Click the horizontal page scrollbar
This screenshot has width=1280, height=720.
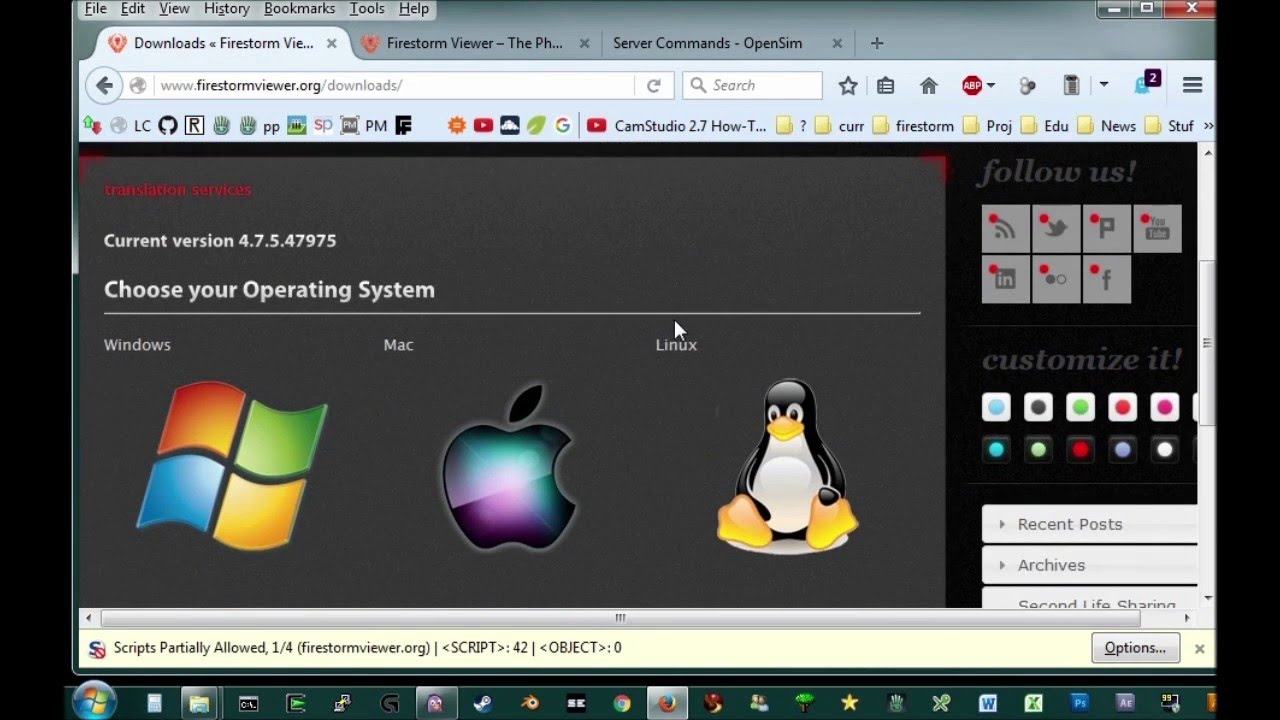pos(620,618)
